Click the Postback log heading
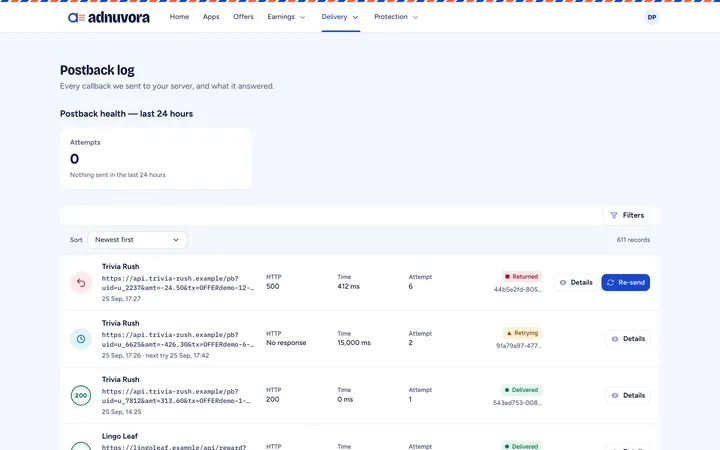720x450 pixels. [97, 70]
